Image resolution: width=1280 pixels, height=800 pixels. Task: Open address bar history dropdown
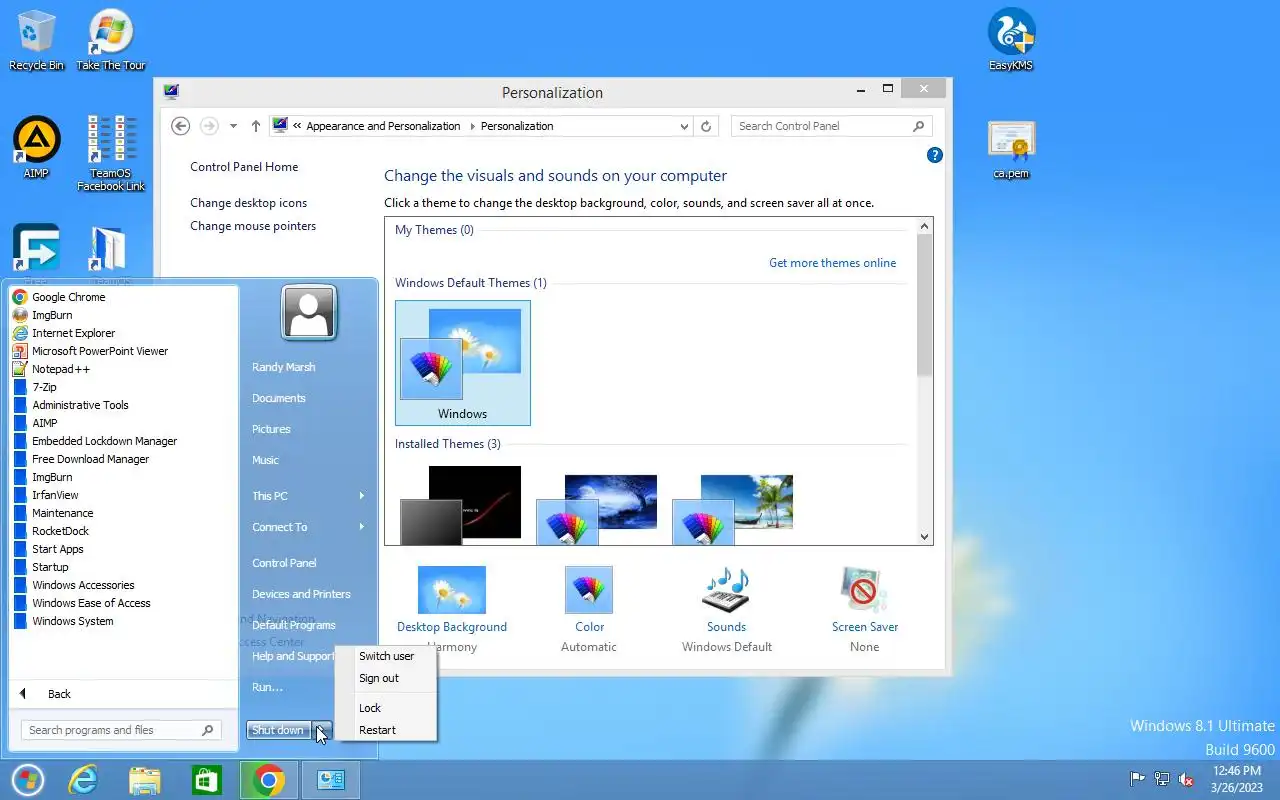[684, 126]
